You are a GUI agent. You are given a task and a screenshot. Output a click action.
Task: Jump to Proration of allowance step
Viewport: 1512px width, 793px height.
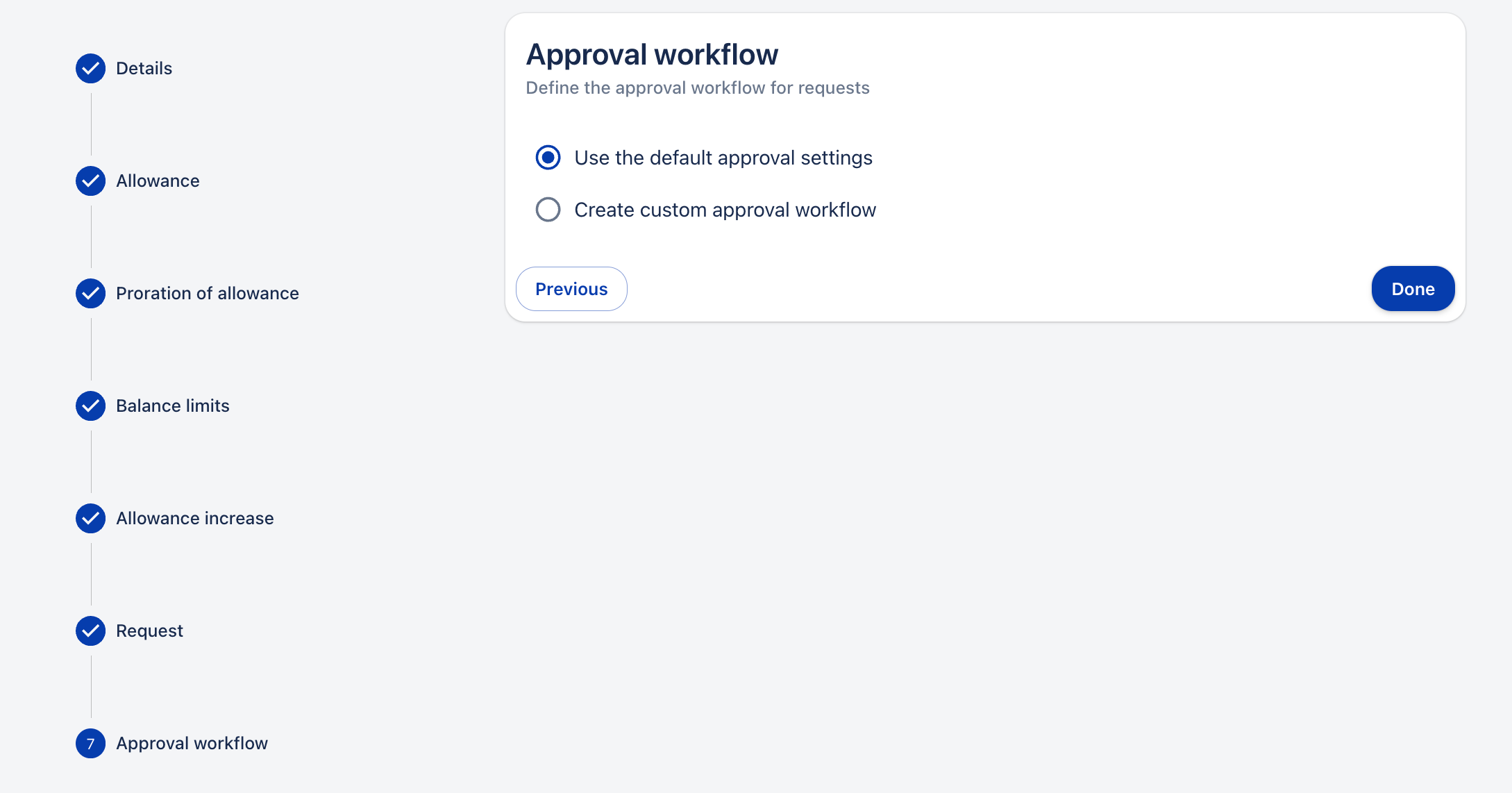click(x=207, y=293)
